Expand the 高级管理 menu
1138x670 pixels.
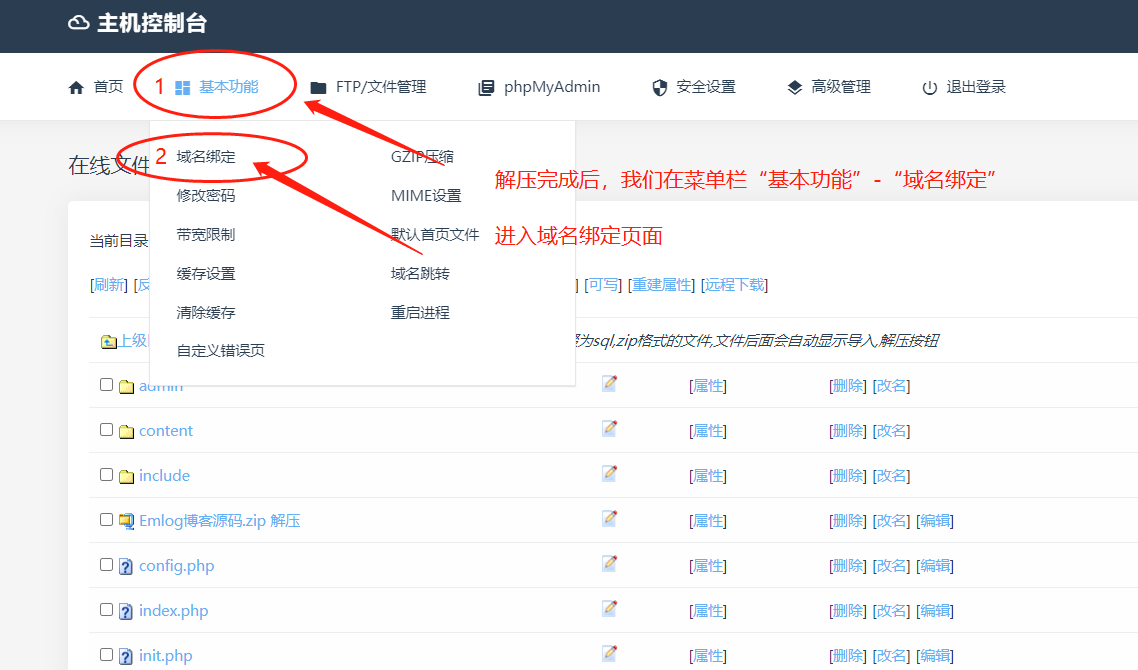(x=829, y=87)
